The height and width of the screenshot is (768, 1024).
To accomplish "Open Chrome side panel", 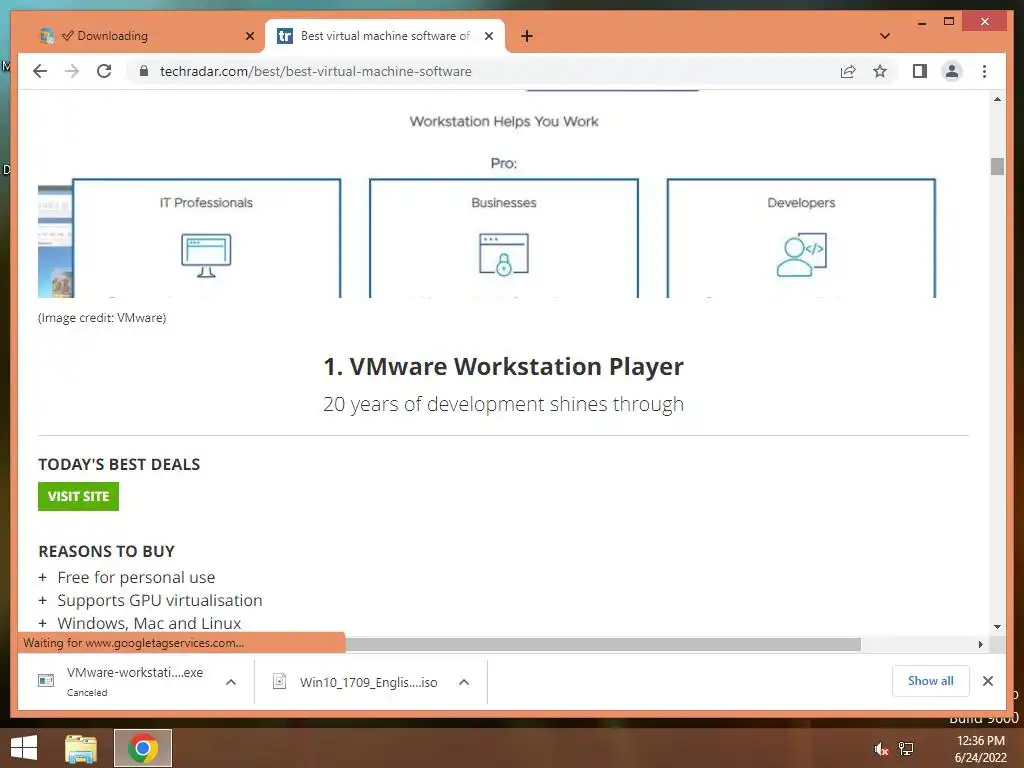I will click(920, 71).
